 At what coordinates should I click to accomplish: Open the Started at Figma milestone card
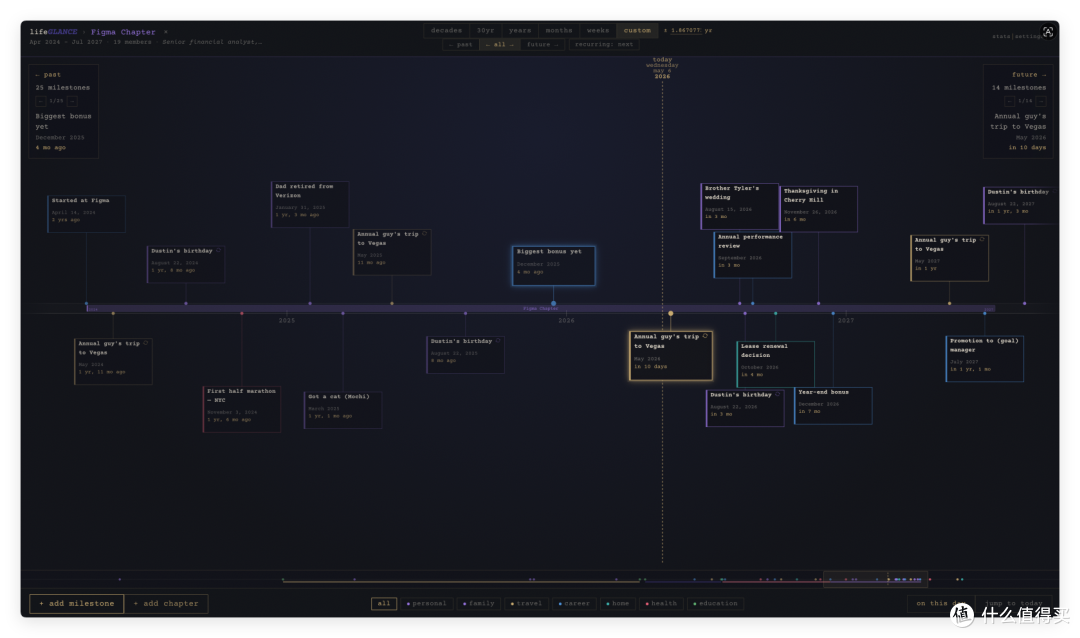87,214
